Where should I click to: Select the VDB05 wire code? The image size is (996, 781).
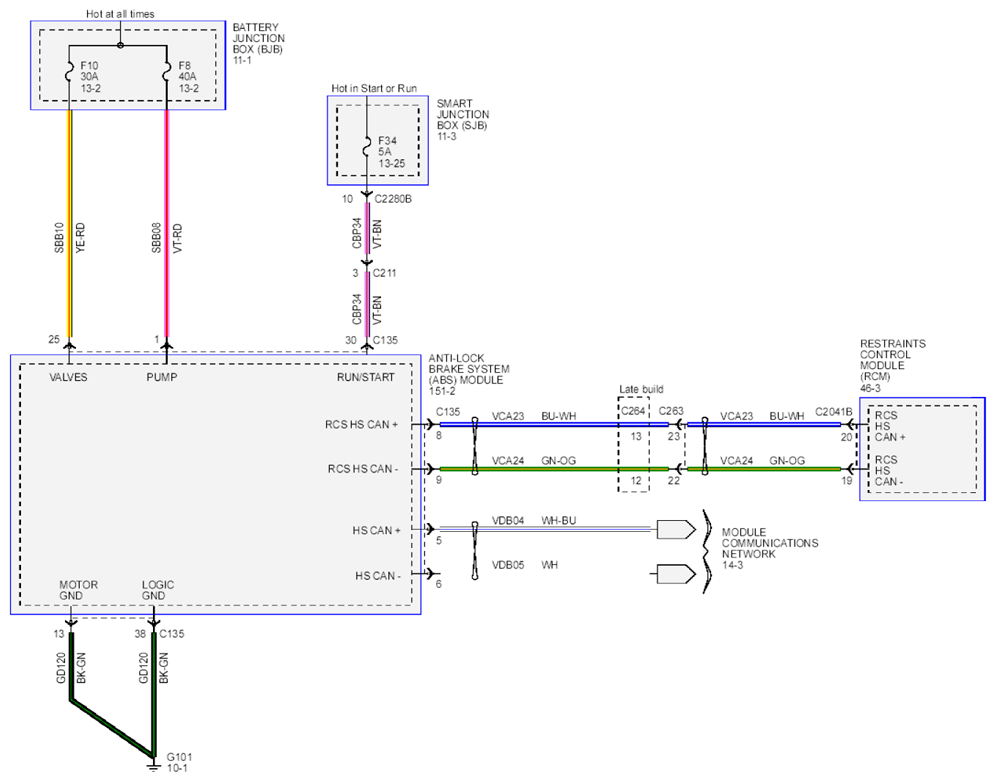coord(508,565)
